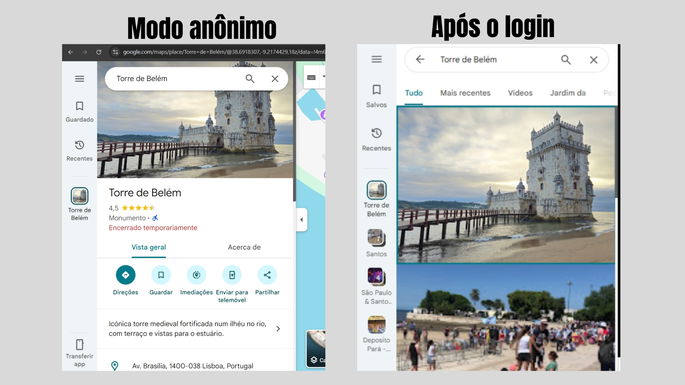Click map layers thumbnail at bottom of map
Viewport: 685px width, 385px height.
coord(315,349)
